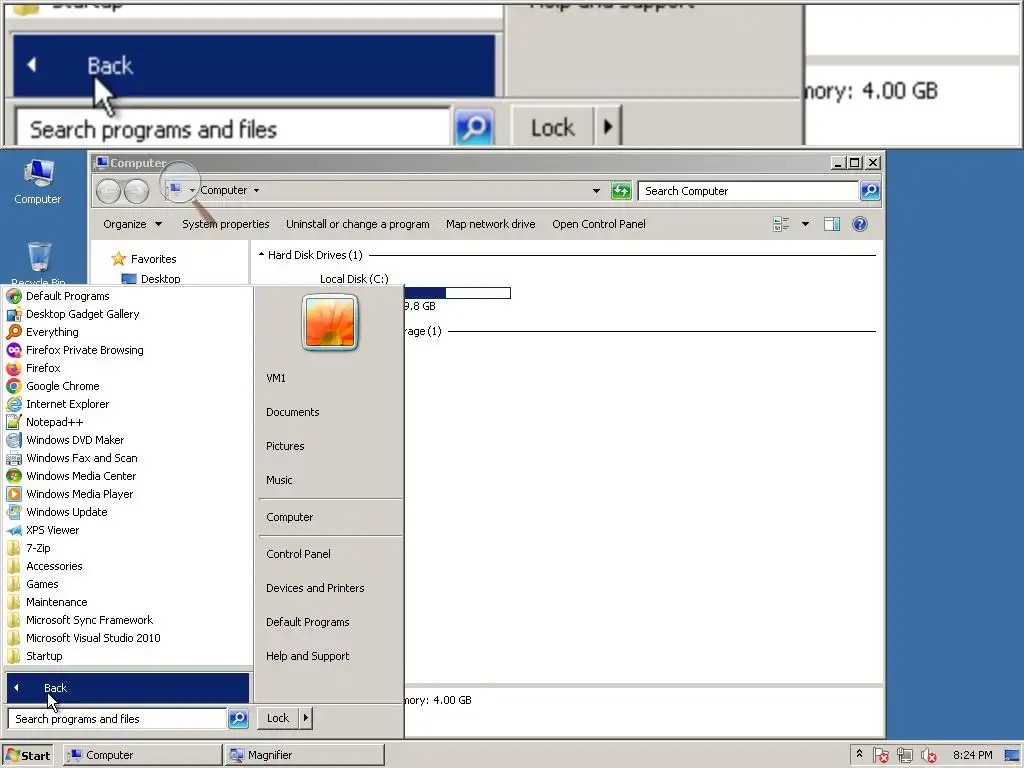The image size is (1024, 768).
Task: Expand Microsoft Visual Studio 2010 folder
Action: [x=128, y=638]
